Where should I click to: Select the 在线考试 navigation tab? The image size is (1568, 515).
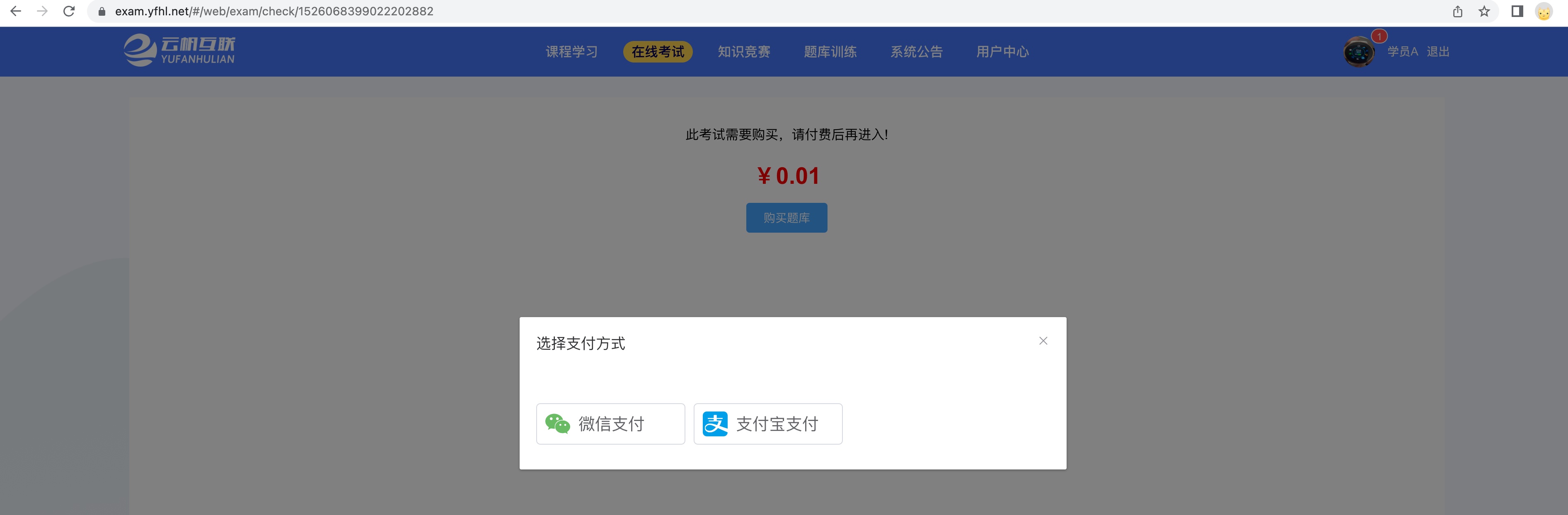coord(657,52)
